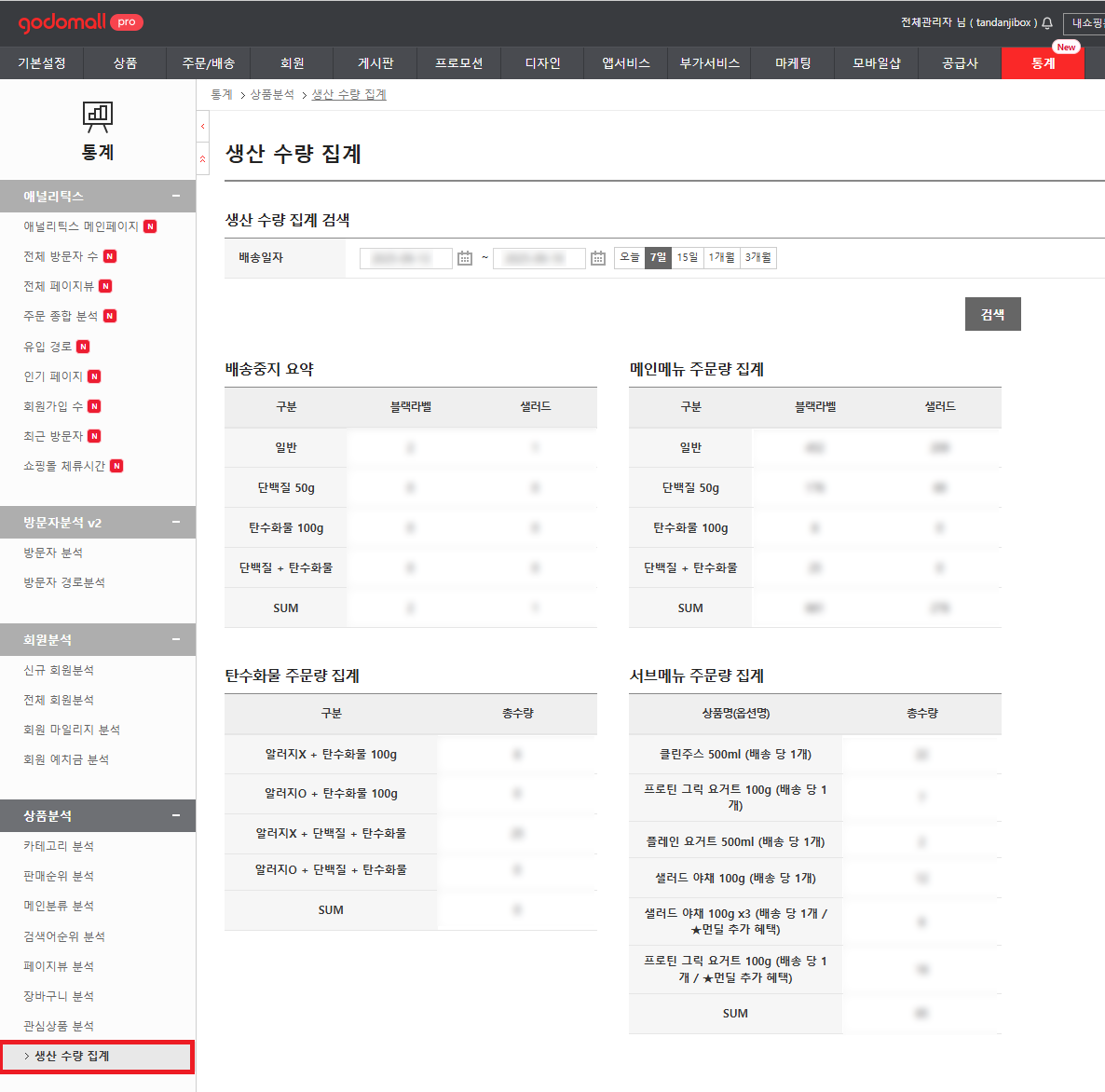Viewport: 1105px width, 1092px height.
Task: Collapse the 회원분석 sidebar section
Action: [176, 640]
